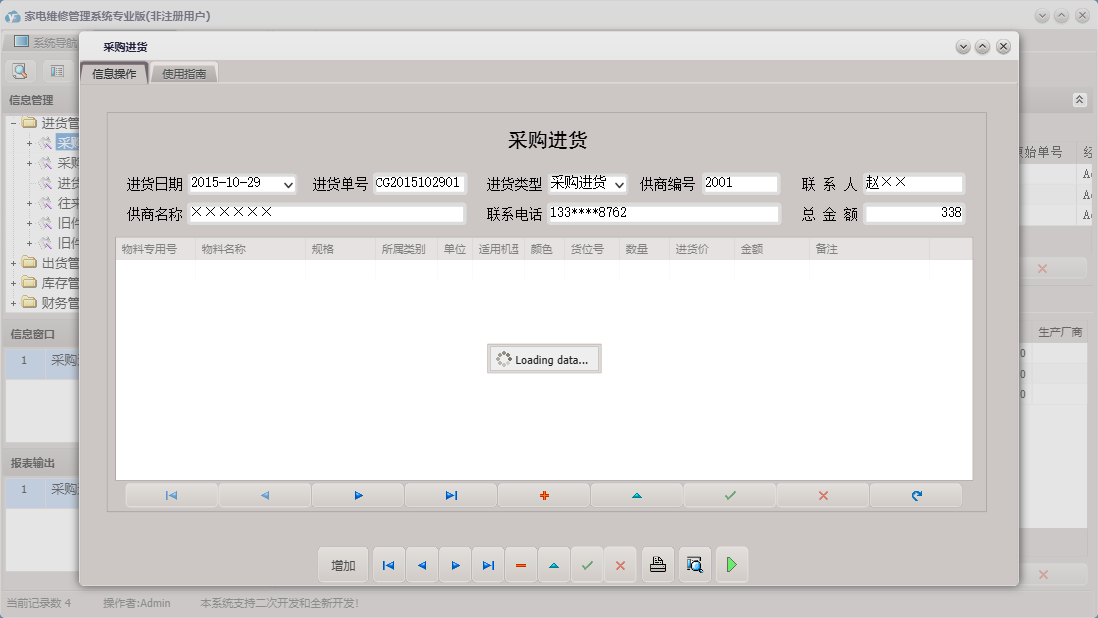Jump to last record using bottom navigation icon
The width and height of the screenshot is (1098, 618).
(x=488, y=565)
